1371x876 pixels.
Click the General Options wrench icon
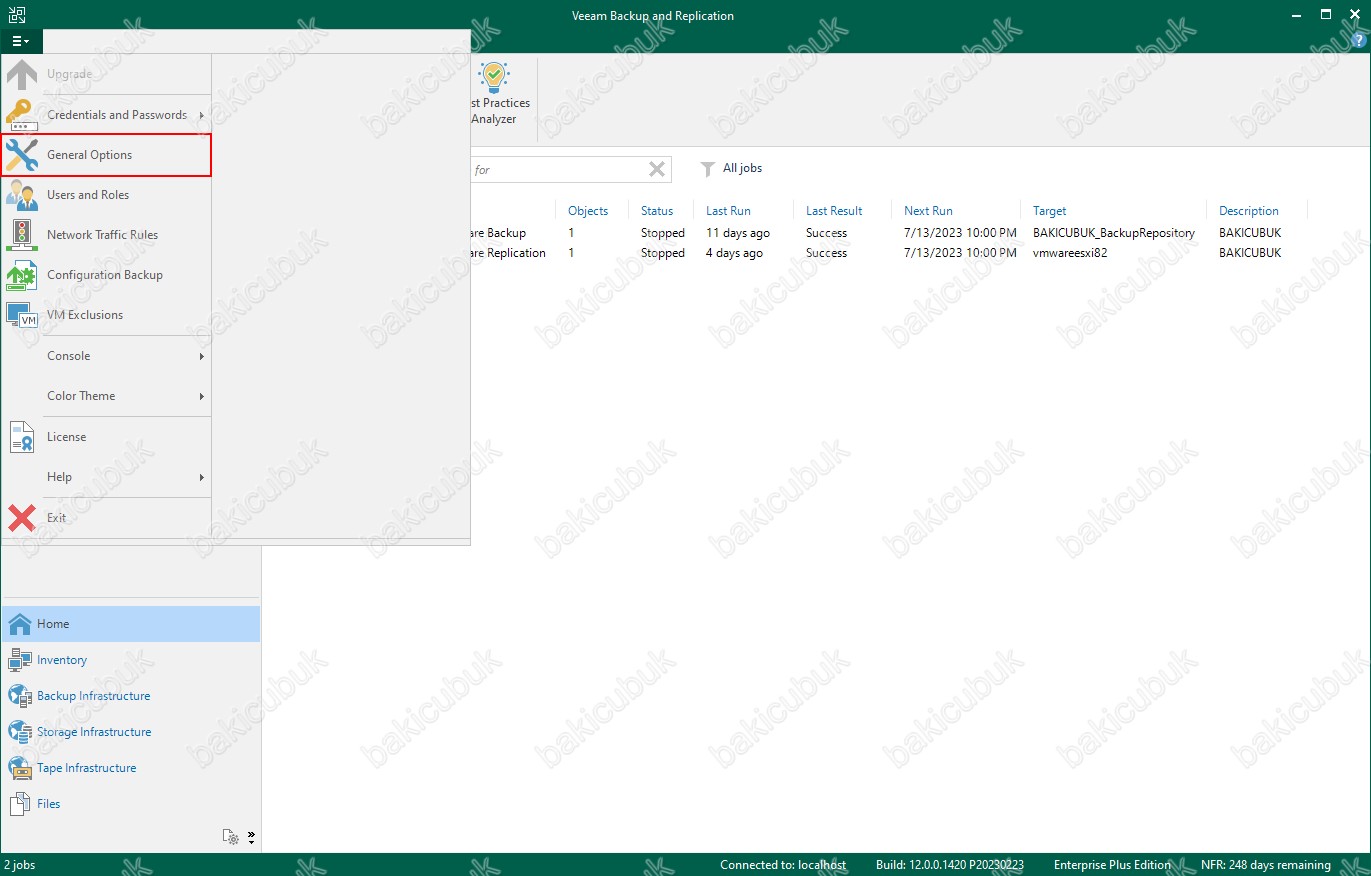point(22,155)
